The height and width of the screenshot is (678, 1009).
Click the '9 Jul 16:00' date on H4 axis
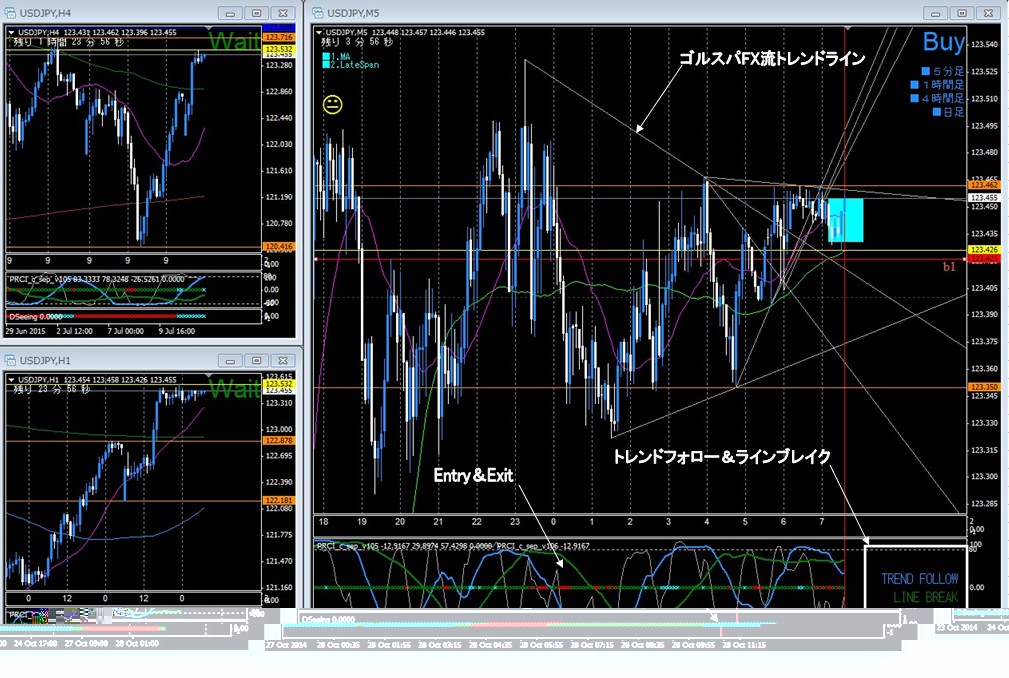coord(176,331)
